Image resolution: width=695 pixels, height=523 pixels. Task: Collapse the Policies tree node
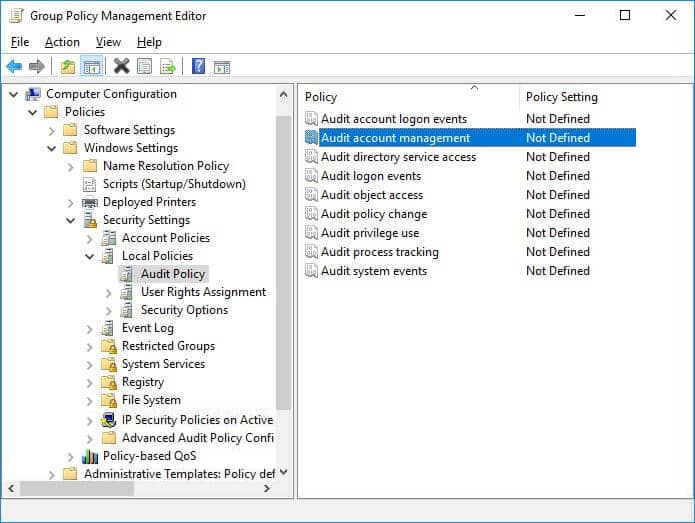pos(32,113)
